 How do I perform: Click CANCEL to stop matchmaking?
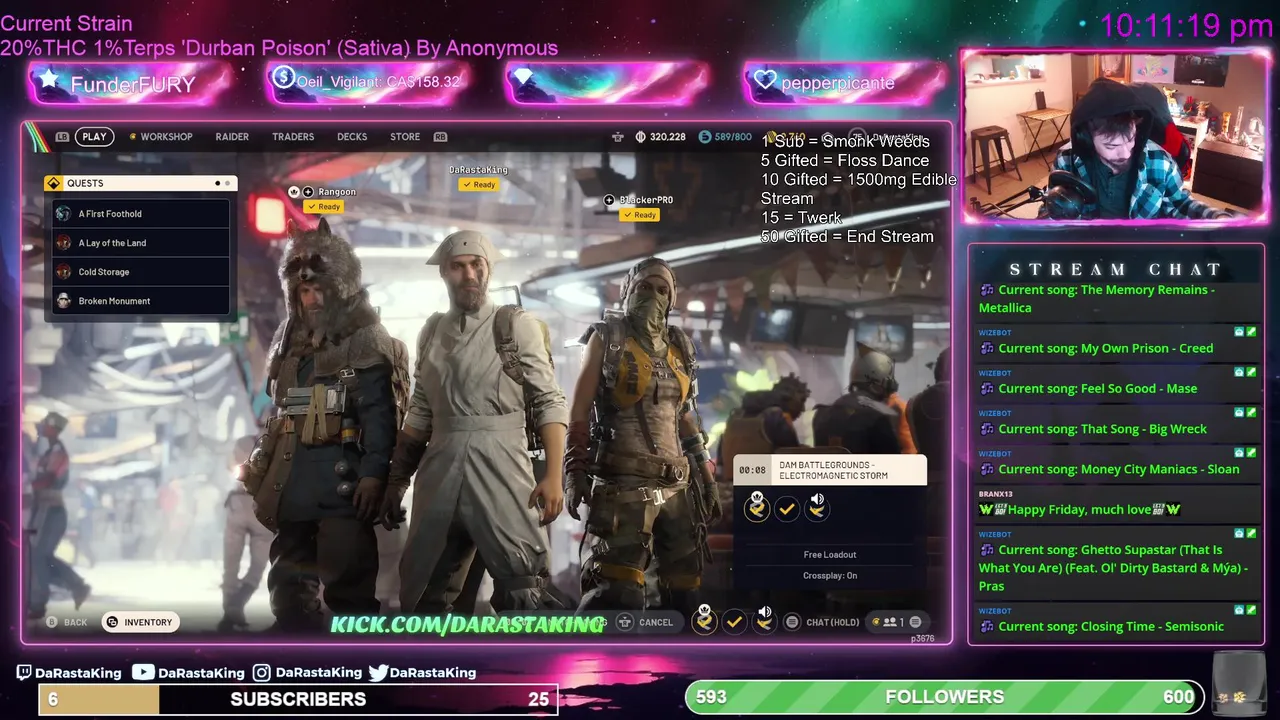[656, 622]
